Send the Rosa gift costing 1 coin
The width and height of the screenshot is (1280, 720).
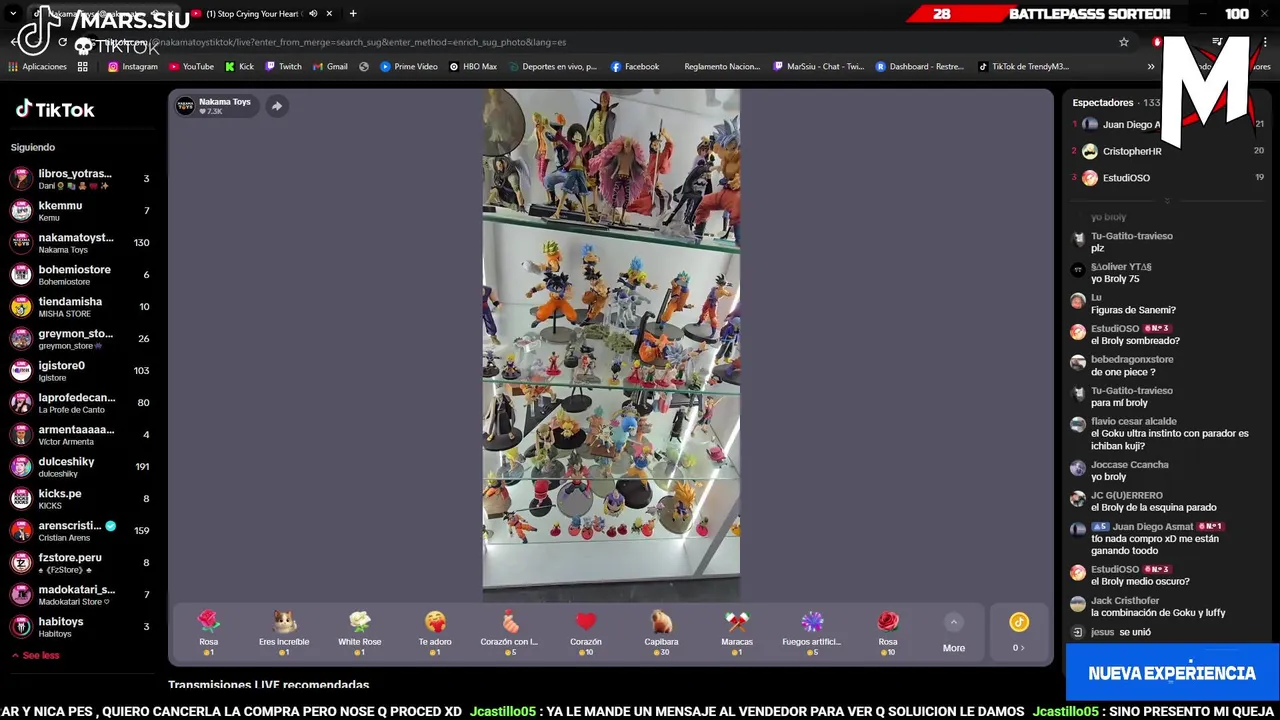tap(208, 633)
